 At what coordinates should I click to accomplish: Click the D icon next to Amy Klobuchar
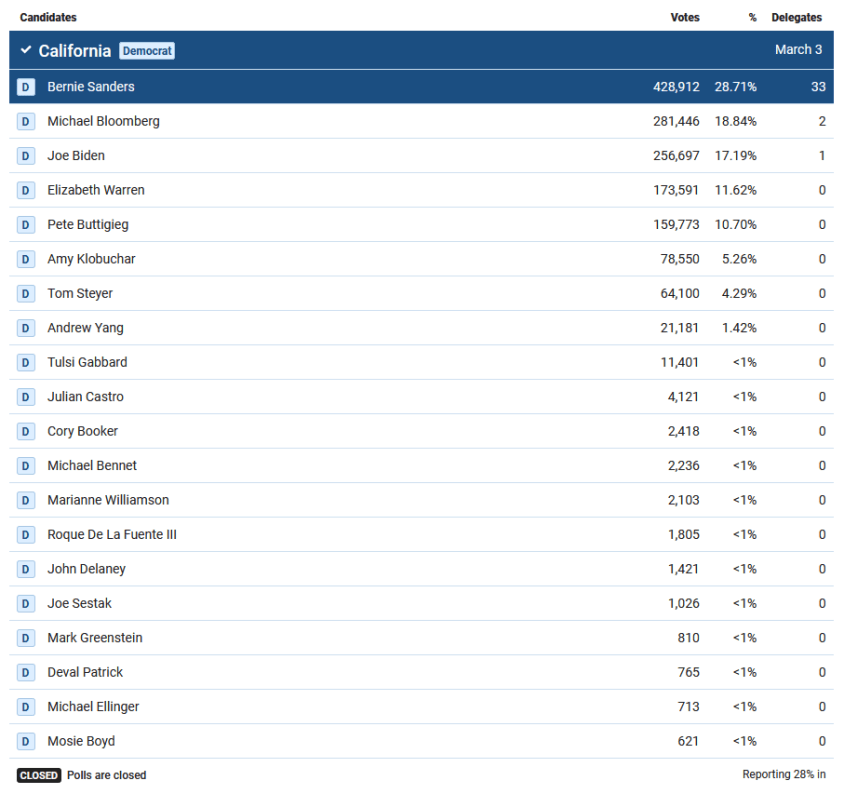point(24,258)
